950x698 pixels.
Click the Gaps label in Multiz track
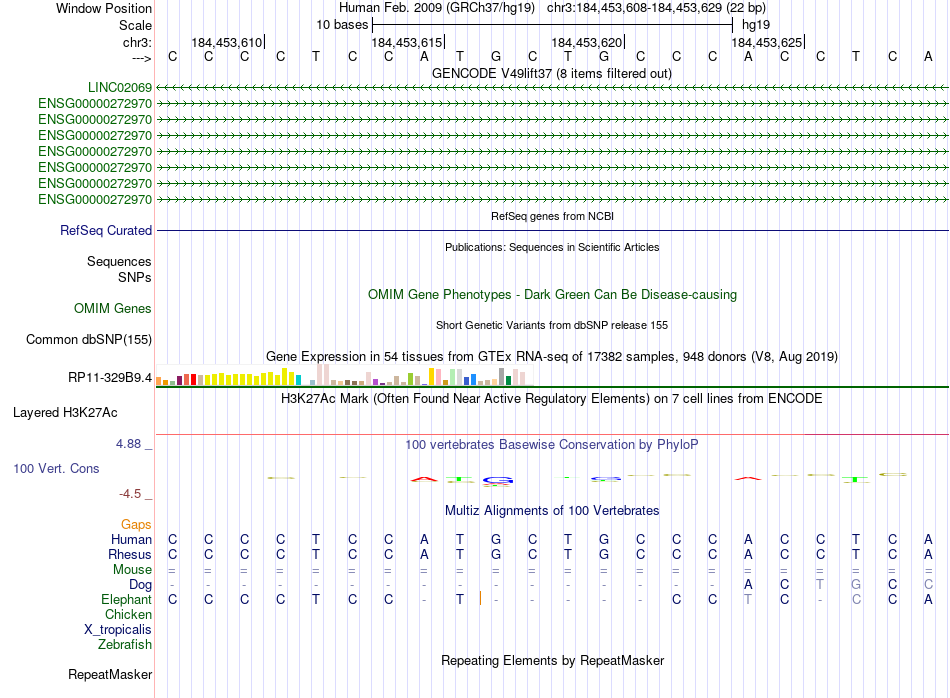136,525
